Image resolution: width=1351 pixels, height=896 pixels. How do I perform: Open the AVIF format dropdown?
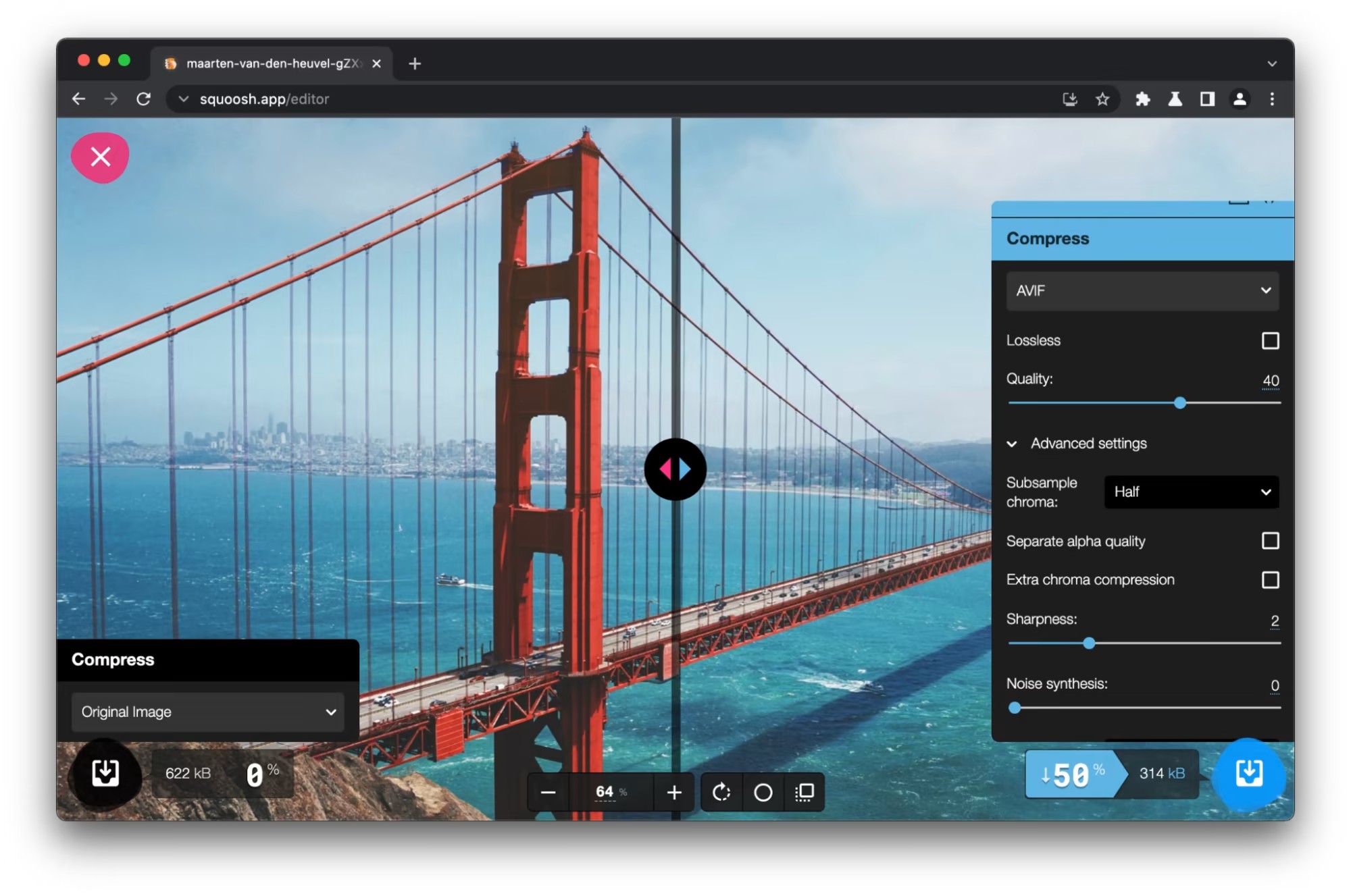pos(1142,291)
